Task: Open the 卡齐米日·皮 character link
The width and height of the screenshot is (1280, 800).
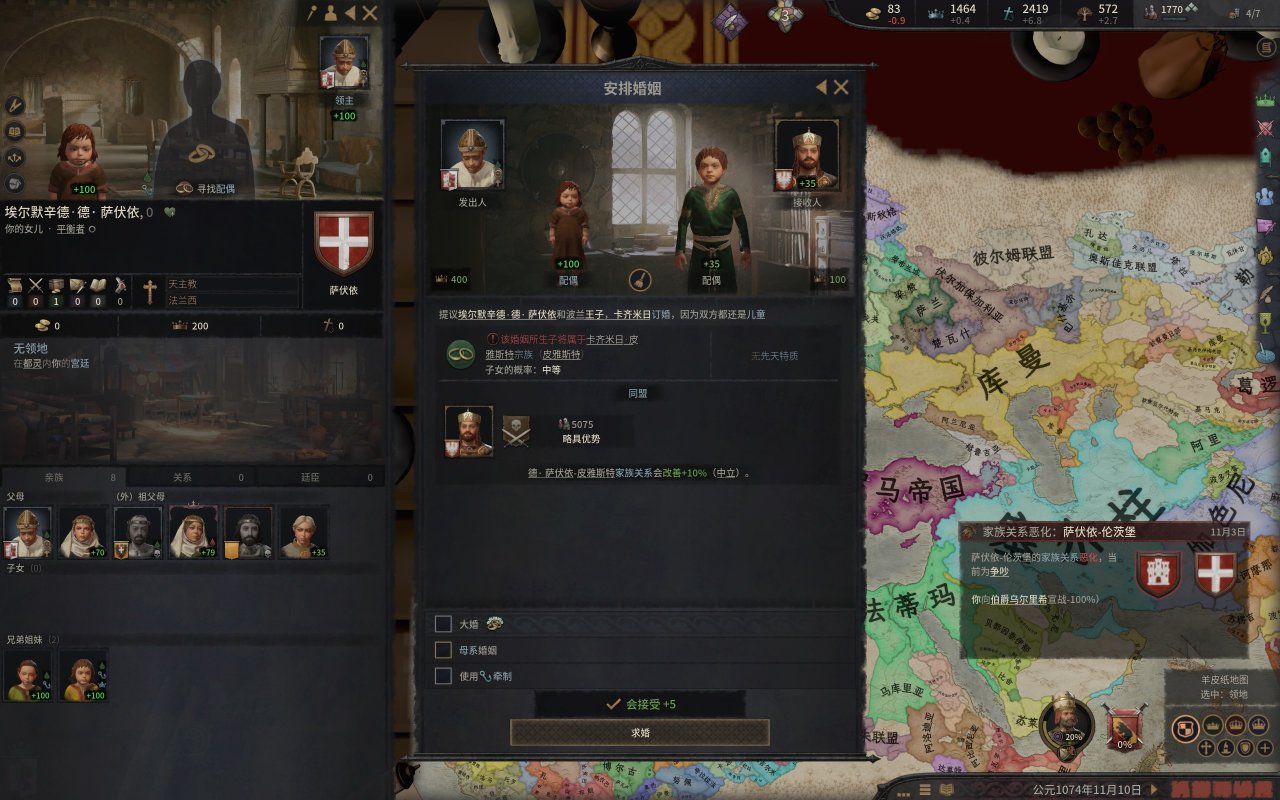Action: click(x=612, y=340)
